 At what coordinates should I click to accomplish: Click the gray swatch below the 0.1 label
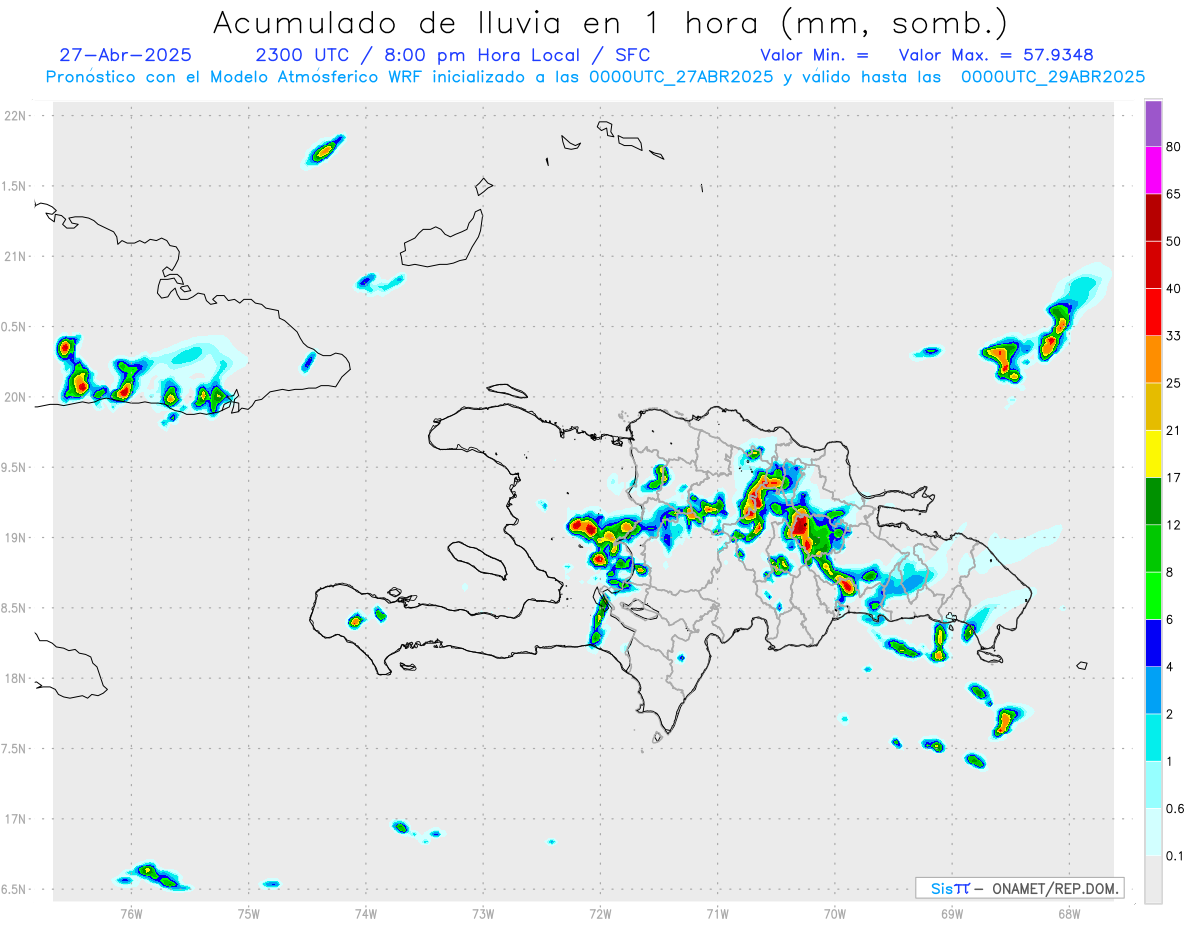tap(1153, 879)
